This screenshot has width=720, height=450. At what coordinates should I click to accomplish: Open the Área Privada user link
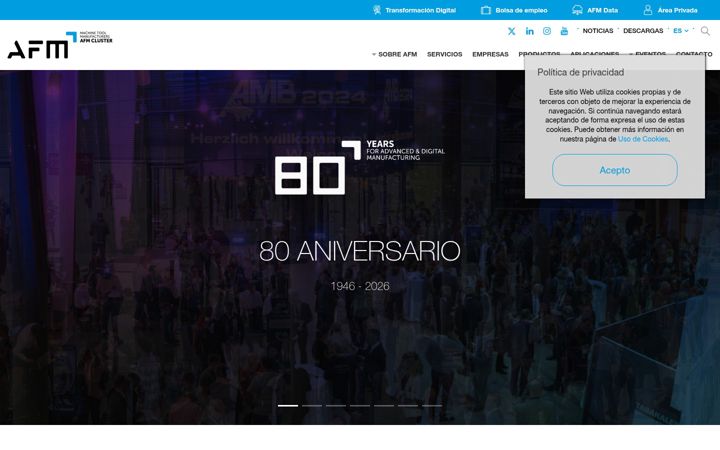670,10
